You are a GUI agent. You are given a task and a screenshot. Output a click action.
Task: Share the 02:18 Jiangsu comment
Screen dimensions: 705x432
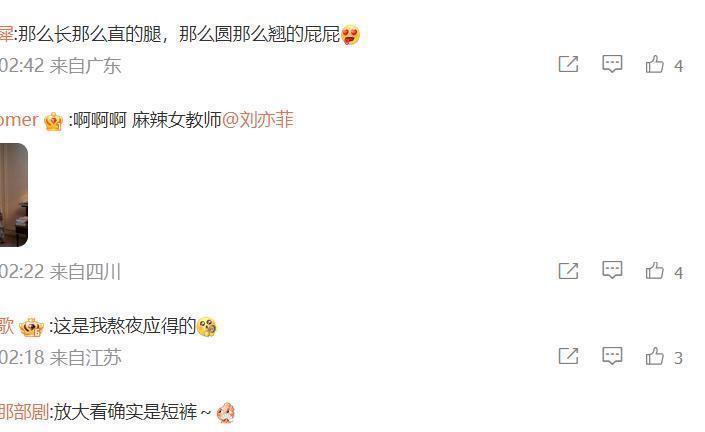568,356
